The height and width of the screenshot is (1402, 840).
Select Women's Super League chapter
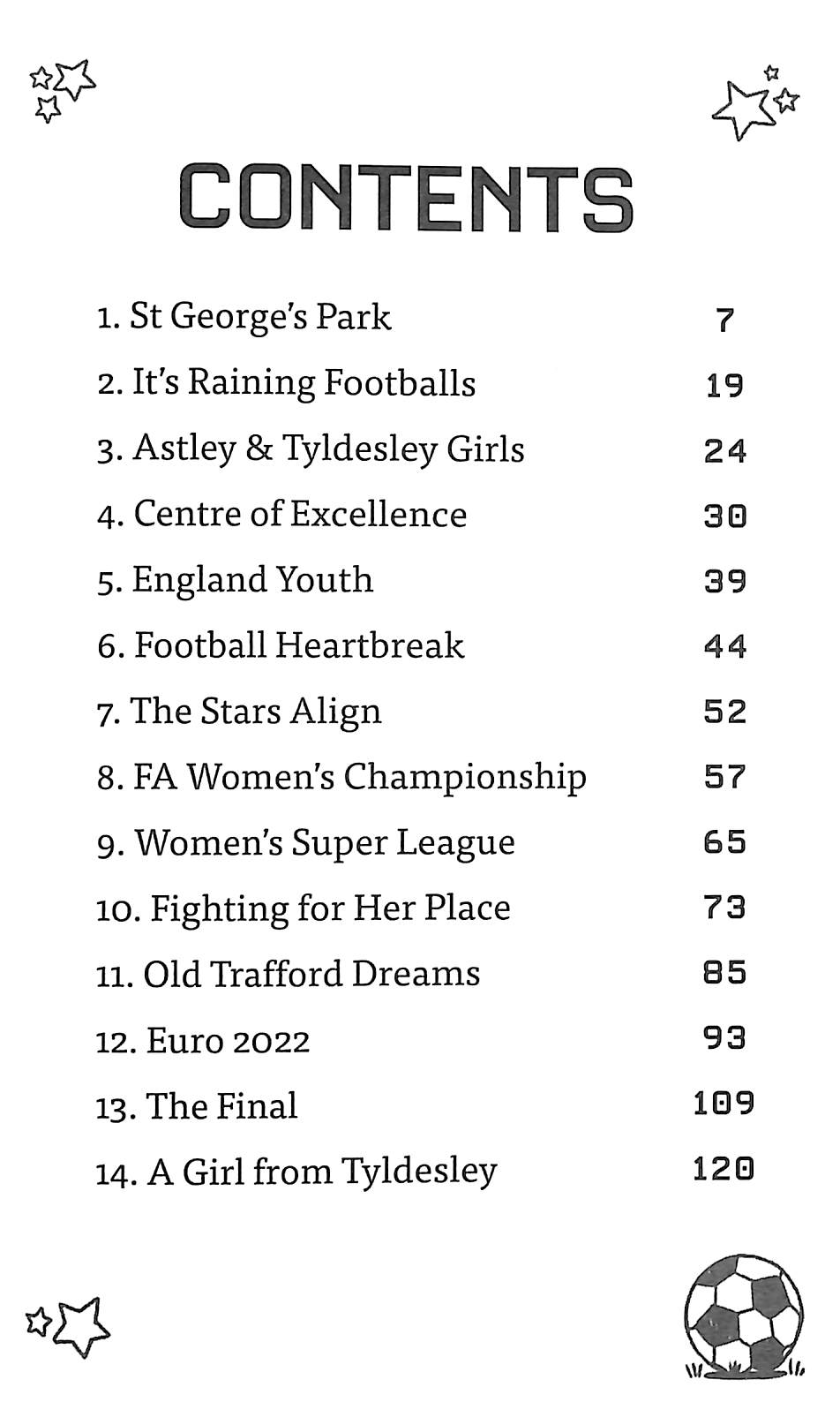[x=306, y=842]
